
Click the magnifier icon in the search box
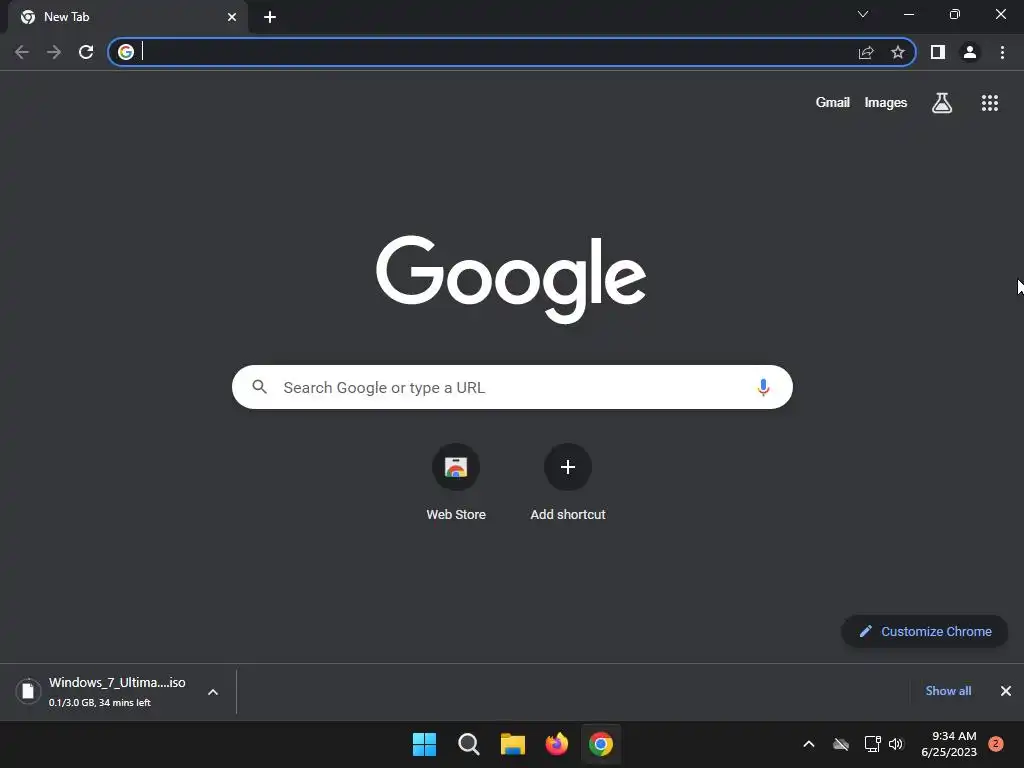[x=259, y=387]
